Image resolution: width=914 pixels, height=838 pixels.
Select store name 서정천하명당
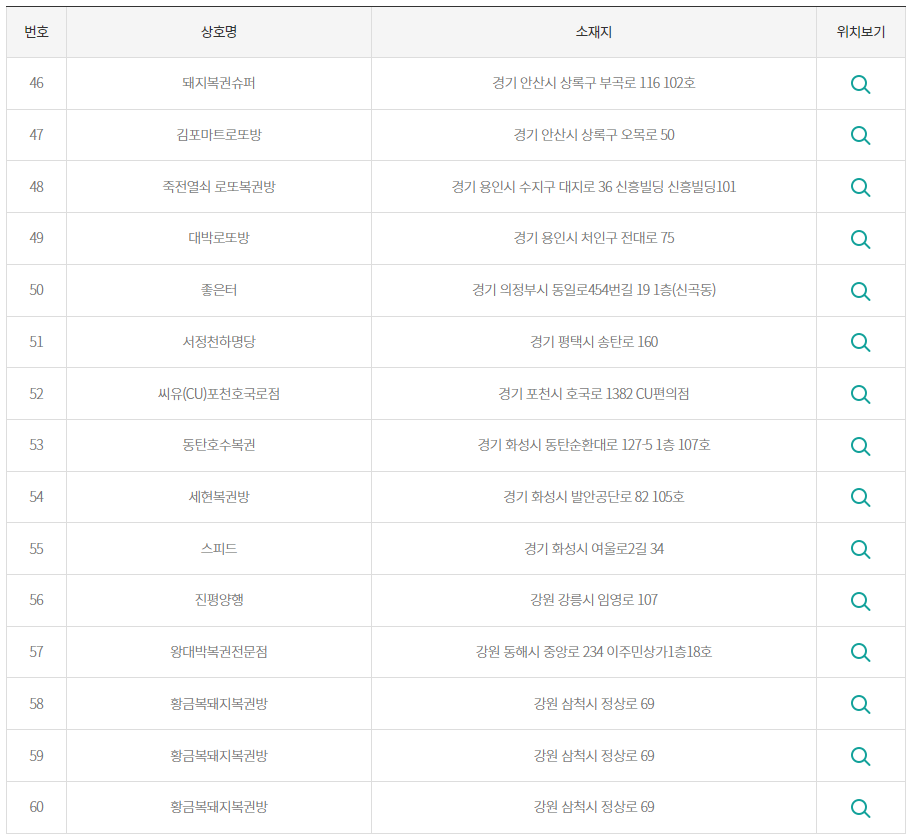219,341
